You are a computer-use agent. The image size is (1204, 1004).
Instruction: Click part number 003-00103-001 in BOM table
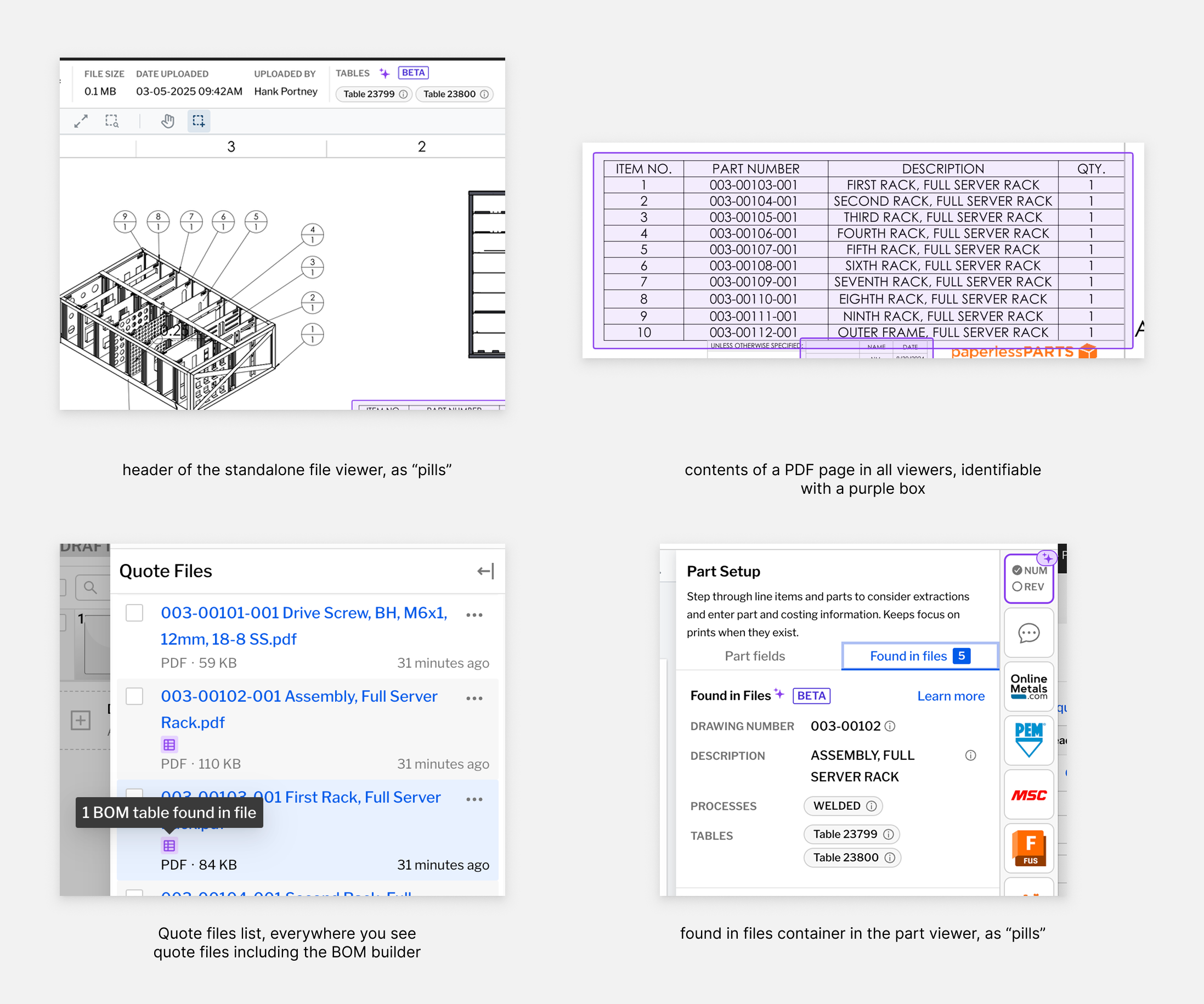[x=754, y=185]
